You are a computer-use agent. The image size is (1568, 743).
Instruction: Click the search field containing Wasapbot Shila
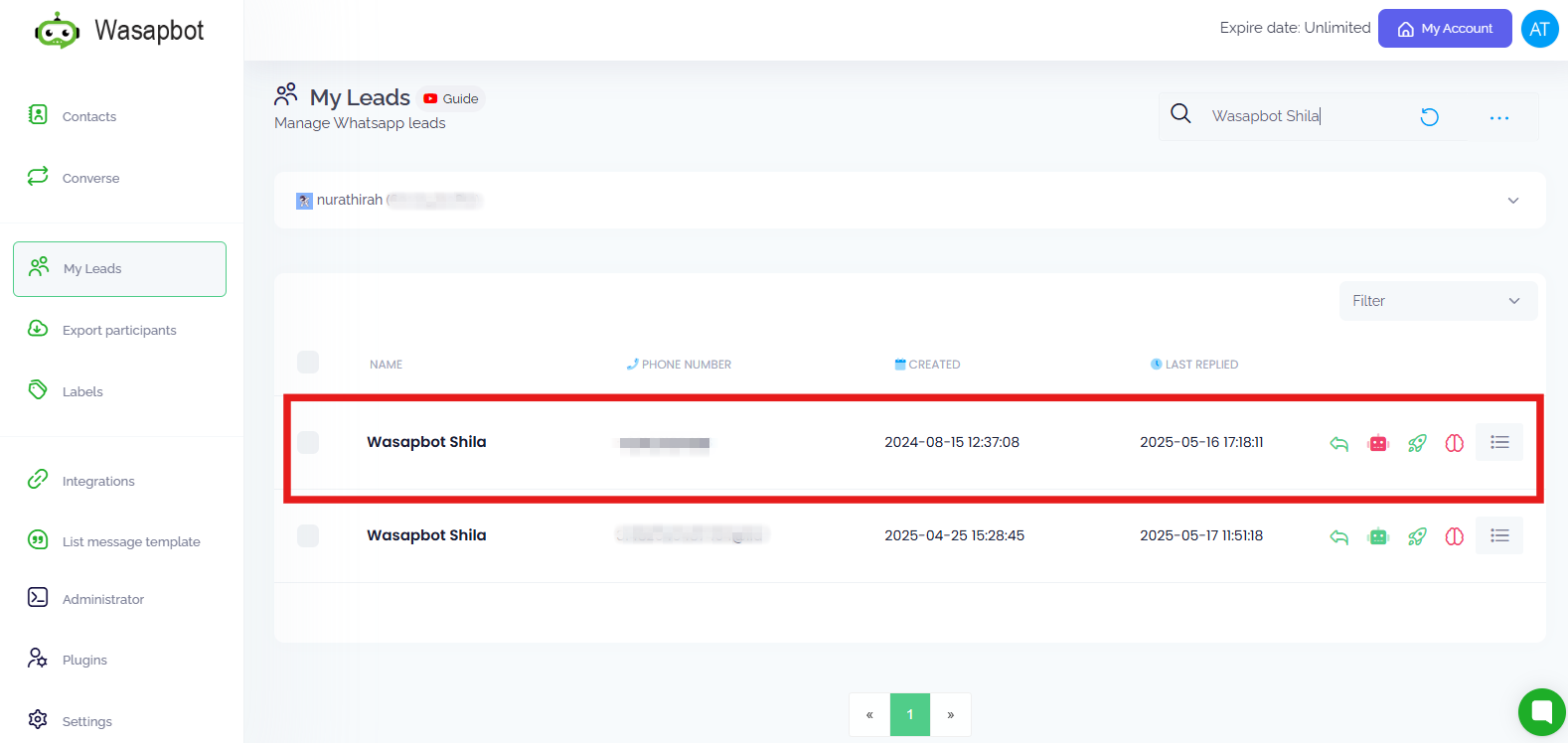coord(1302,116)
